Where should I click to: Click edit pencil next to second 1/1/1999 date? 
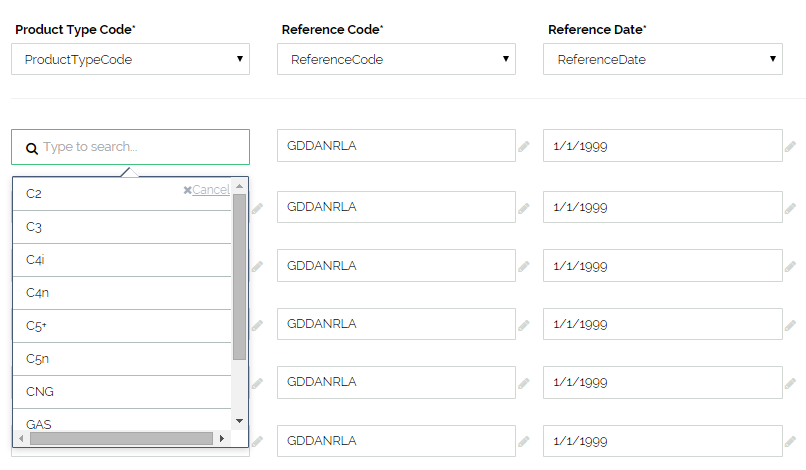pos(790,208)
